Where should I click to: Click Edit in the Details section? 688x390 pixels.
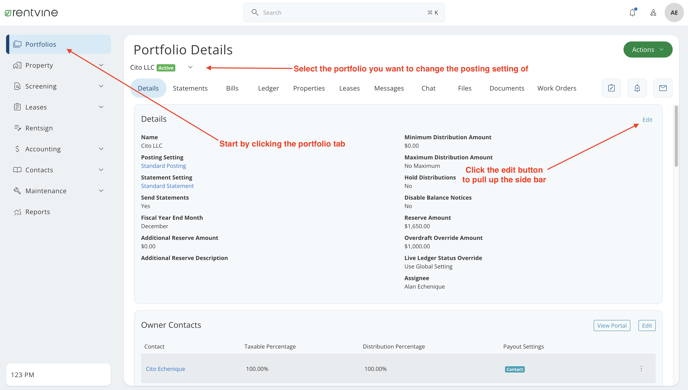point(647,120)
